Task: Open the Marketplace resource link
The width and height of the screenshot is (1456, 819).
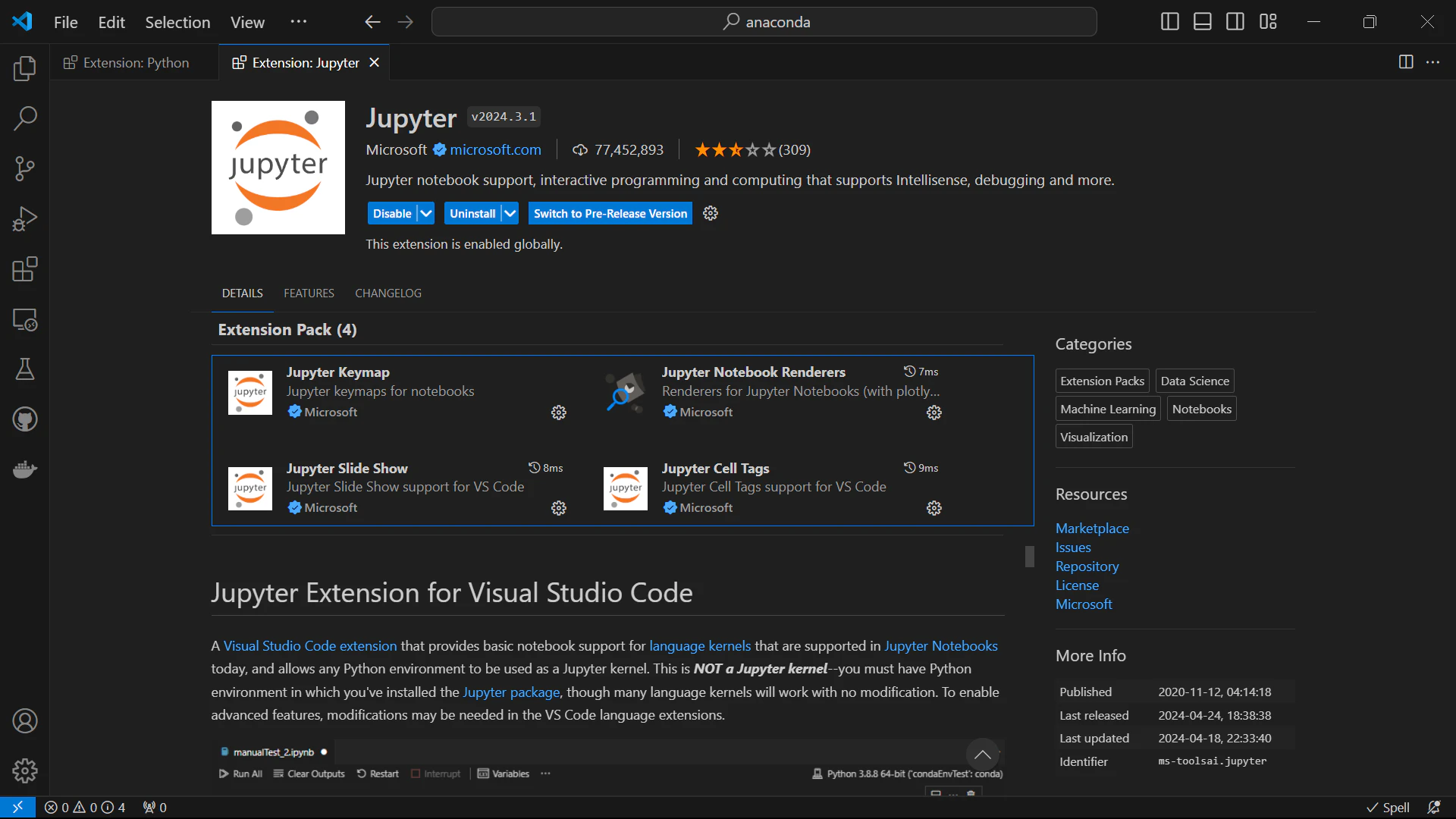Action: tap(1092, 529)
